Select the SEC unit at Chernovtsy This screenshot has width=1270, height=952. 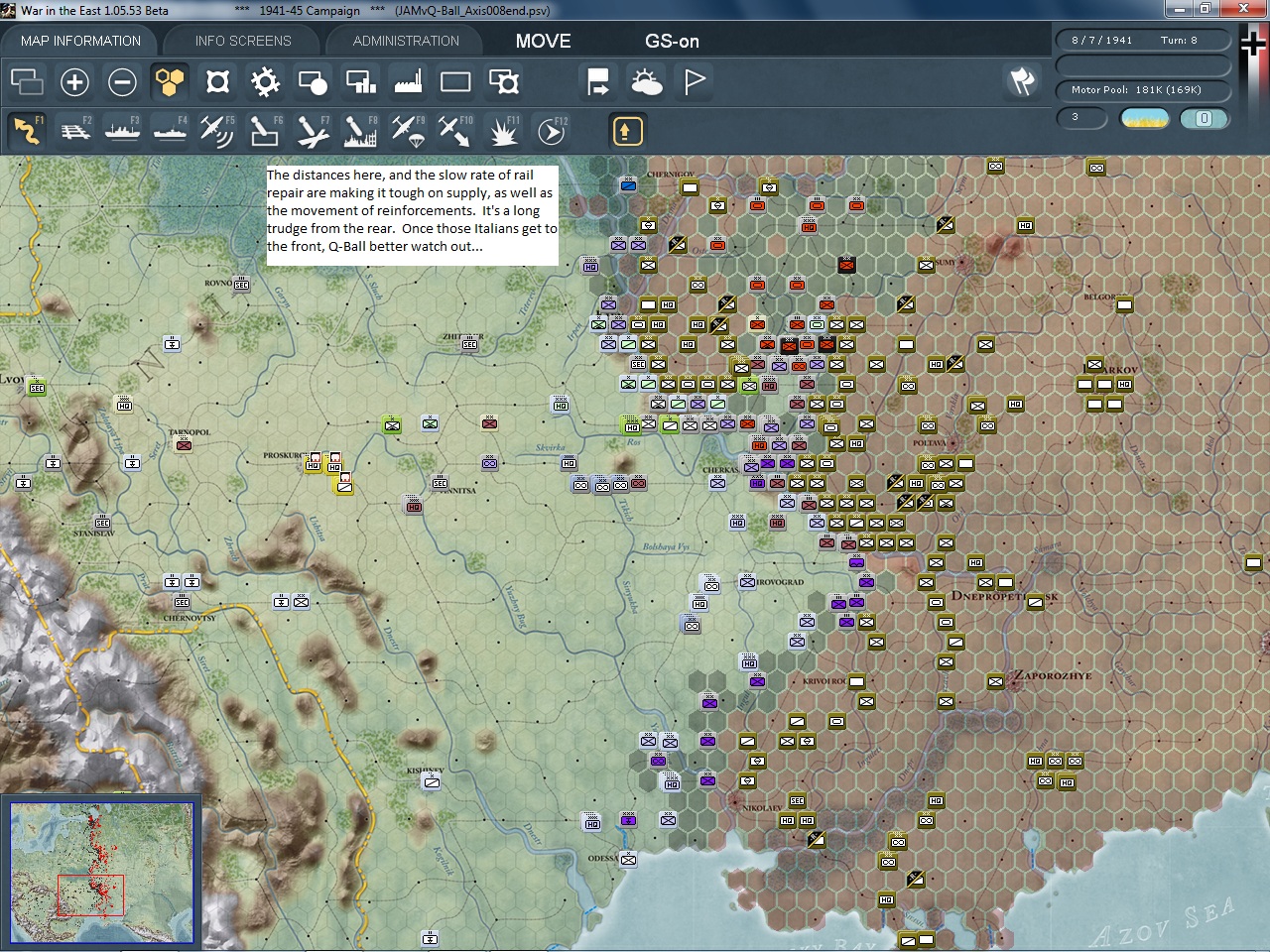click(x=182, y=602)
